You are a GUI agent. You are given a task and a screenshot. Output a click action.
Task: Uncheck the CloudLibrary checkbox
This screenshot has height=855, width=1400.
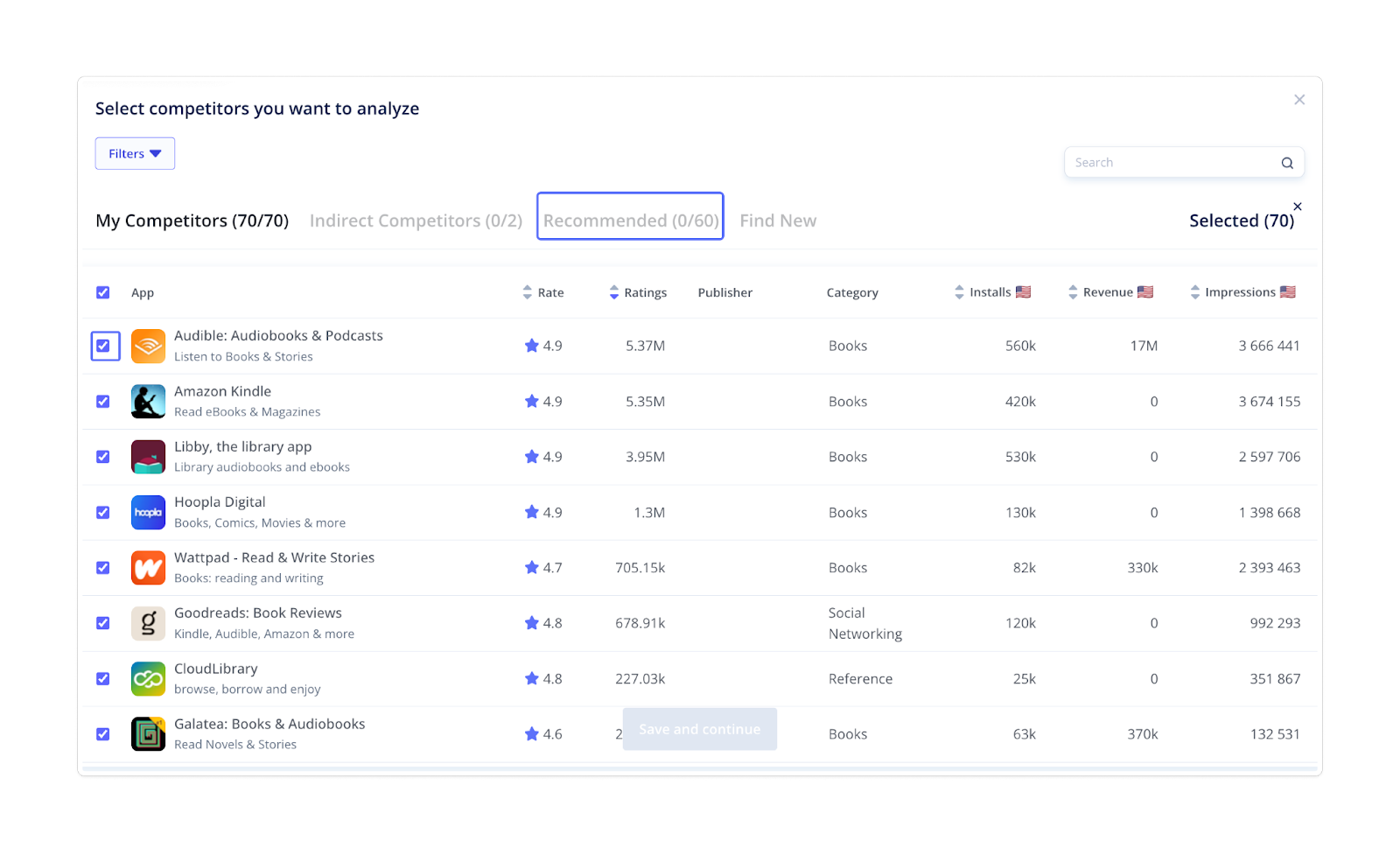103,679
